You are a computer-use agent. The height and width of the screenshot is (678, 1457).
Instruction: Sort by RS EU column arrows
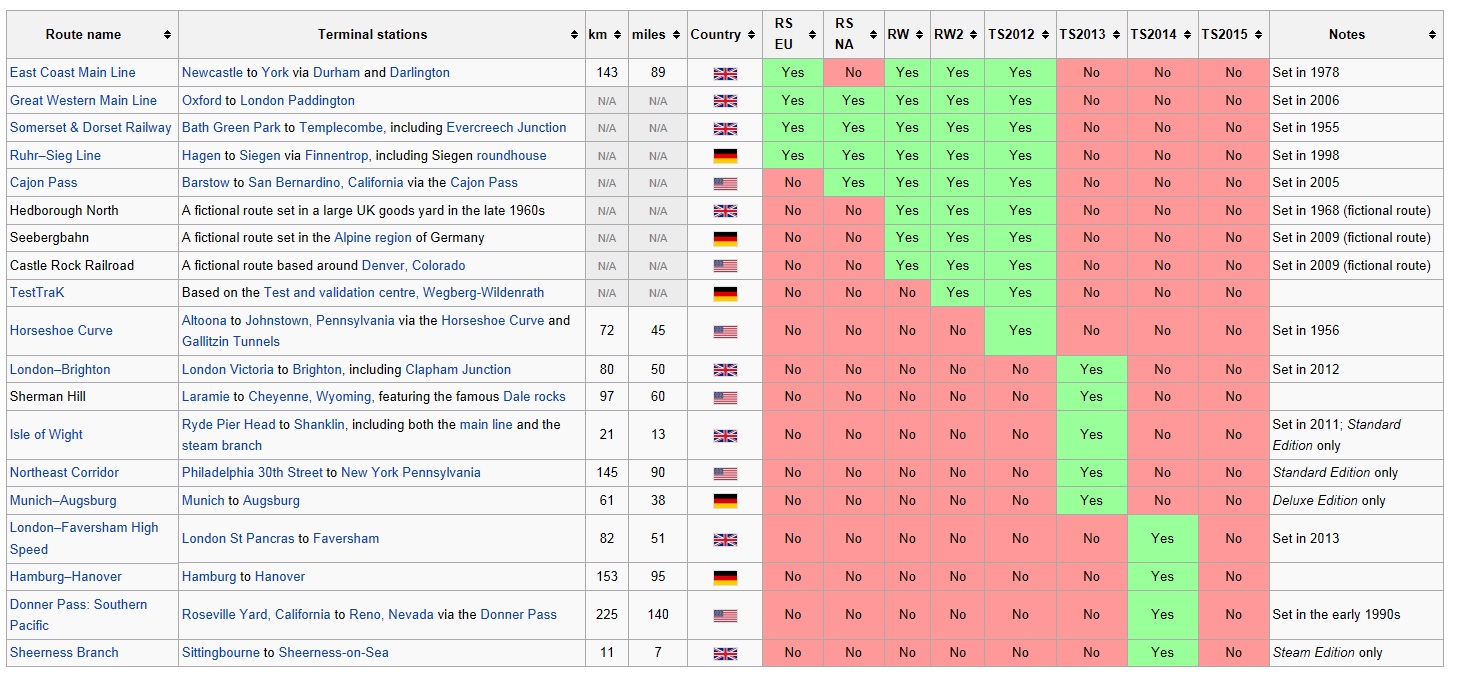(813, 35)
